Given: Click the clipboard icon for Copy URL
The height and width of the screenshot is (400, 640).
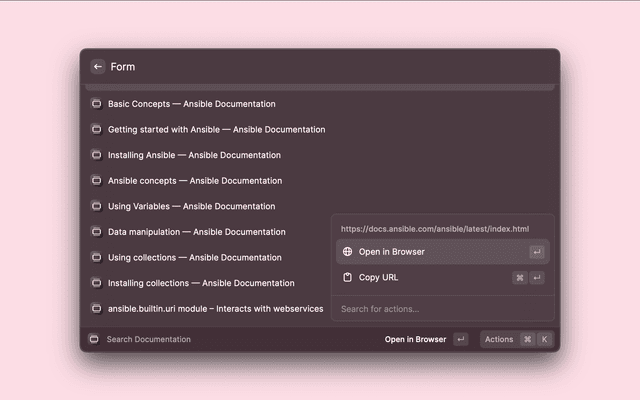Looking at the screenshot, I should 347,277.
